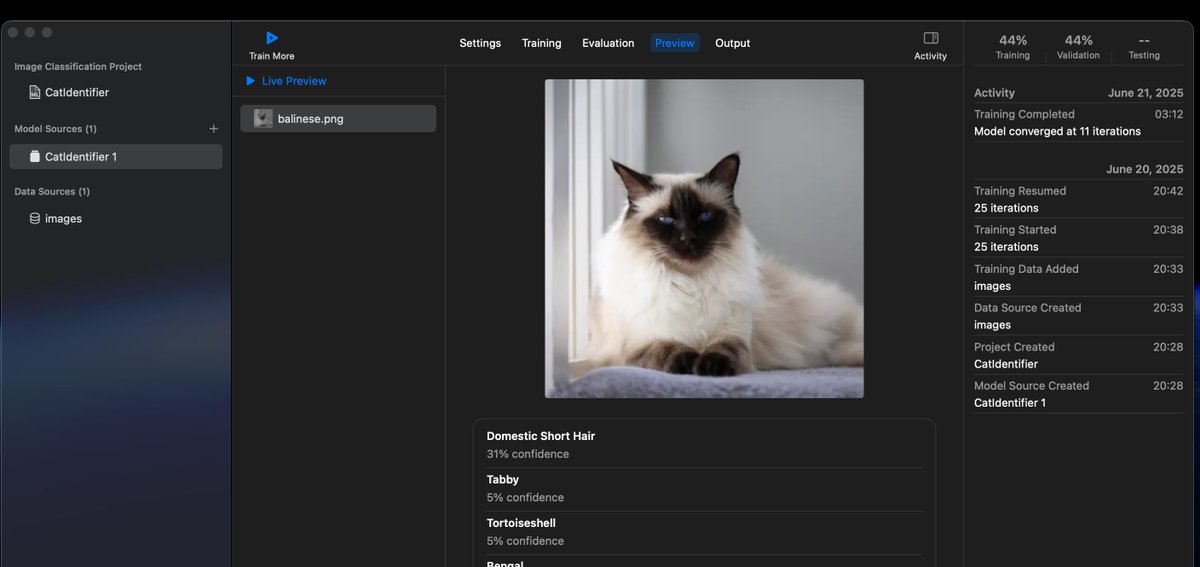The height and width of the screenshot is (567, 1200).
Task: Click the Tabby prediction row
Action: pyautogui.click(x=704, y=489)
